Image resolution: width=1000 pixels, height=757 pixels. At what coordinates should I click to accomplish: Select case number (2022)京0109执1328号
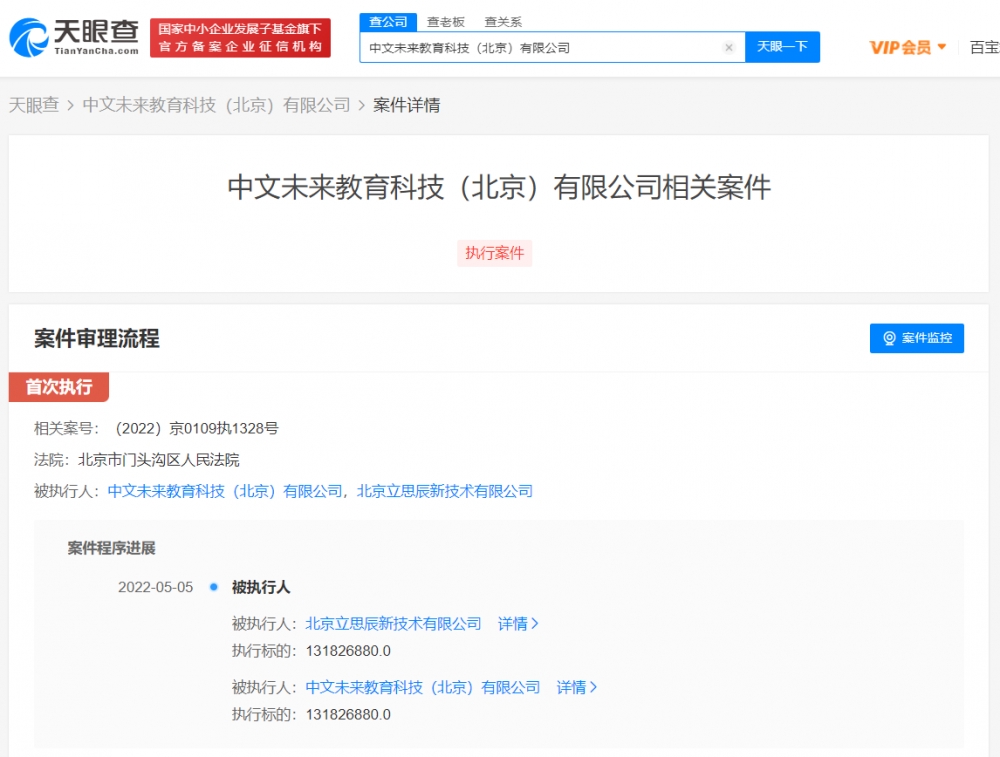[196, 429]
